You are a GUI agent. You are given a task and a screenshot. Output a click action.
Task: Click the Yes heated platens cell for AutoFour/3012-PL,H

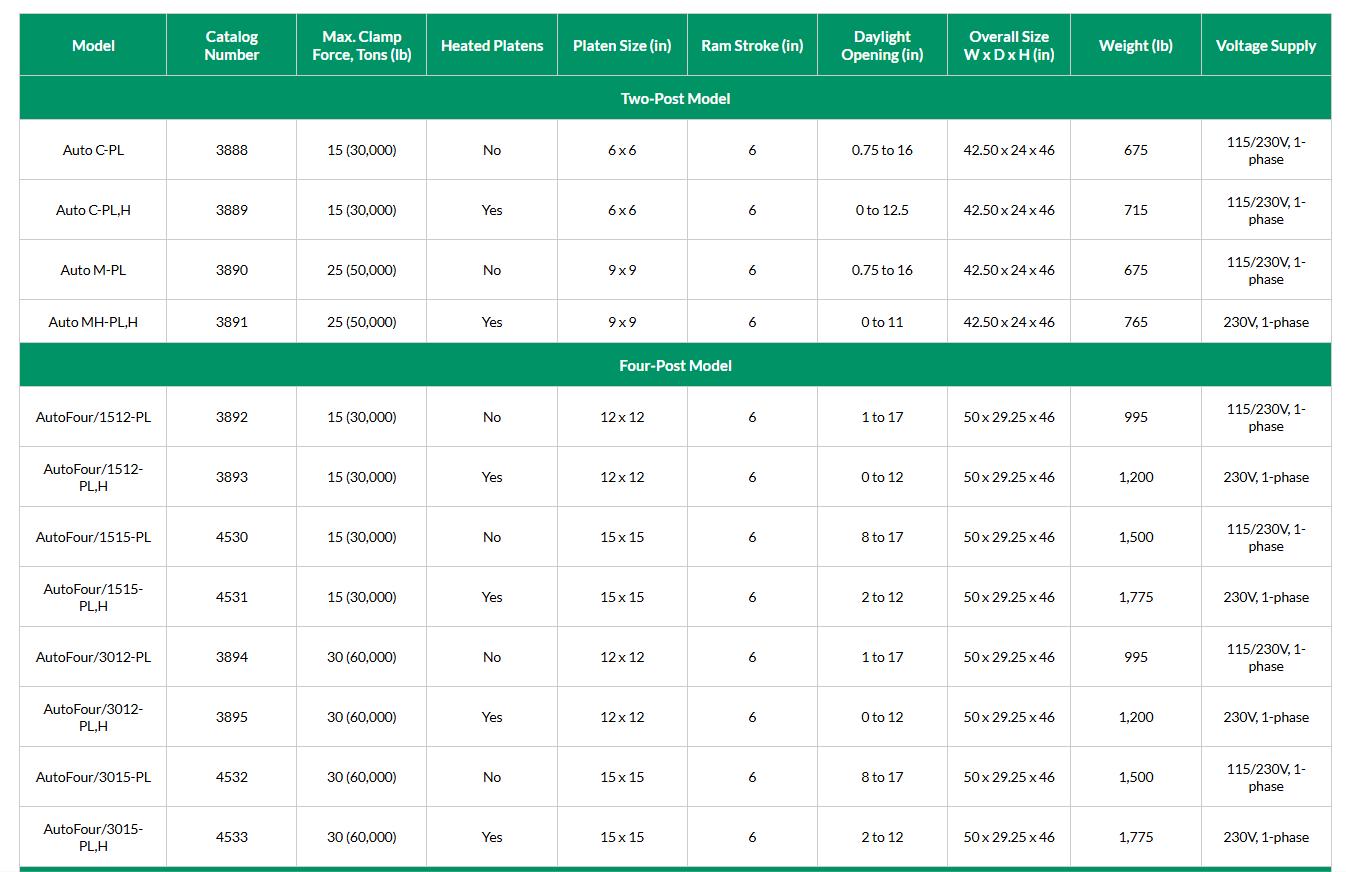(492, 717)
